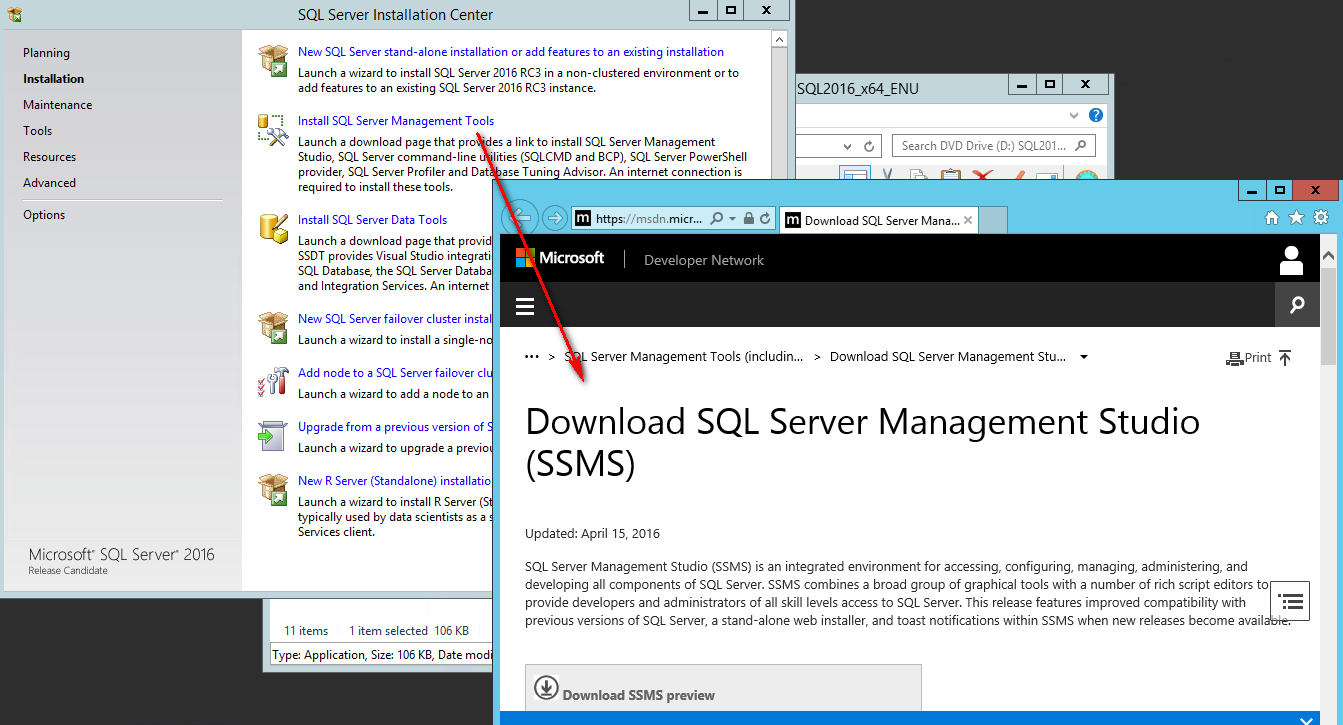The height and width of the screenshot is (725, 1343).
Task: Dismiss the blue notification bar
Action: coord(1306,719)
